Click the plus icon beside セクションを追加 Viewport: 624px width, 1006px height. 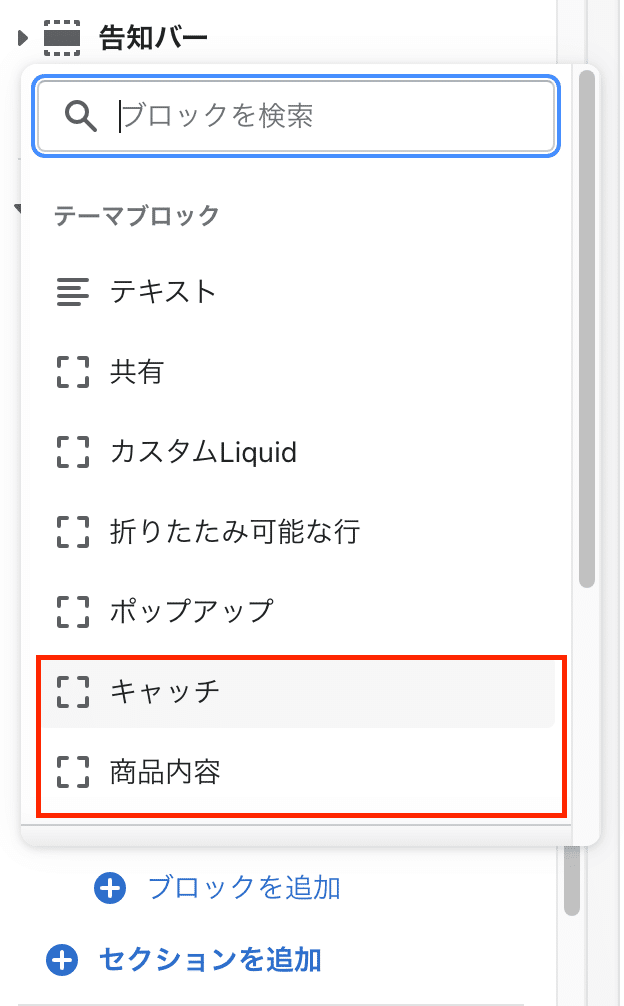(62, 960)
